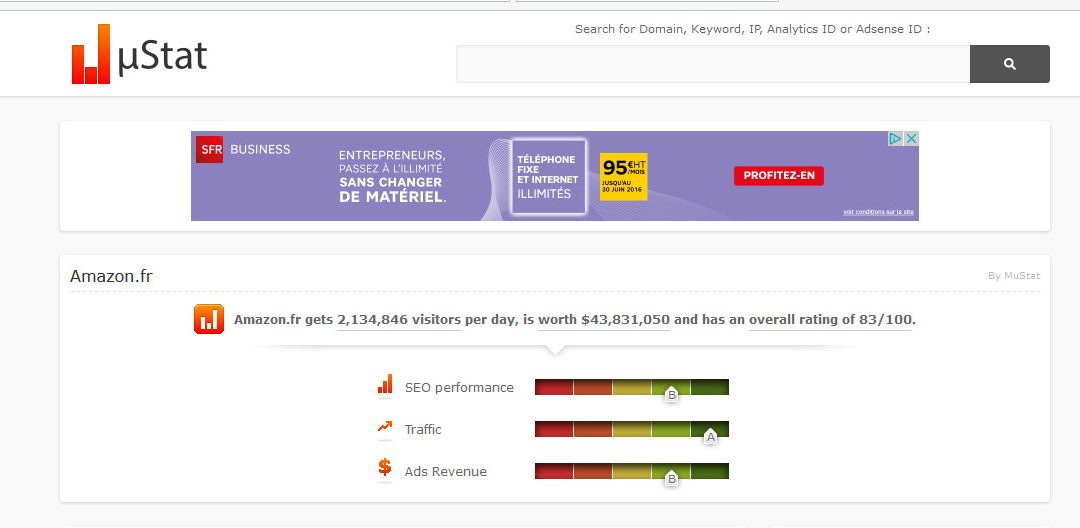Click the 'Ads Revenue' label
This screenshot has width=1080, height=528.
coord(446,472)
